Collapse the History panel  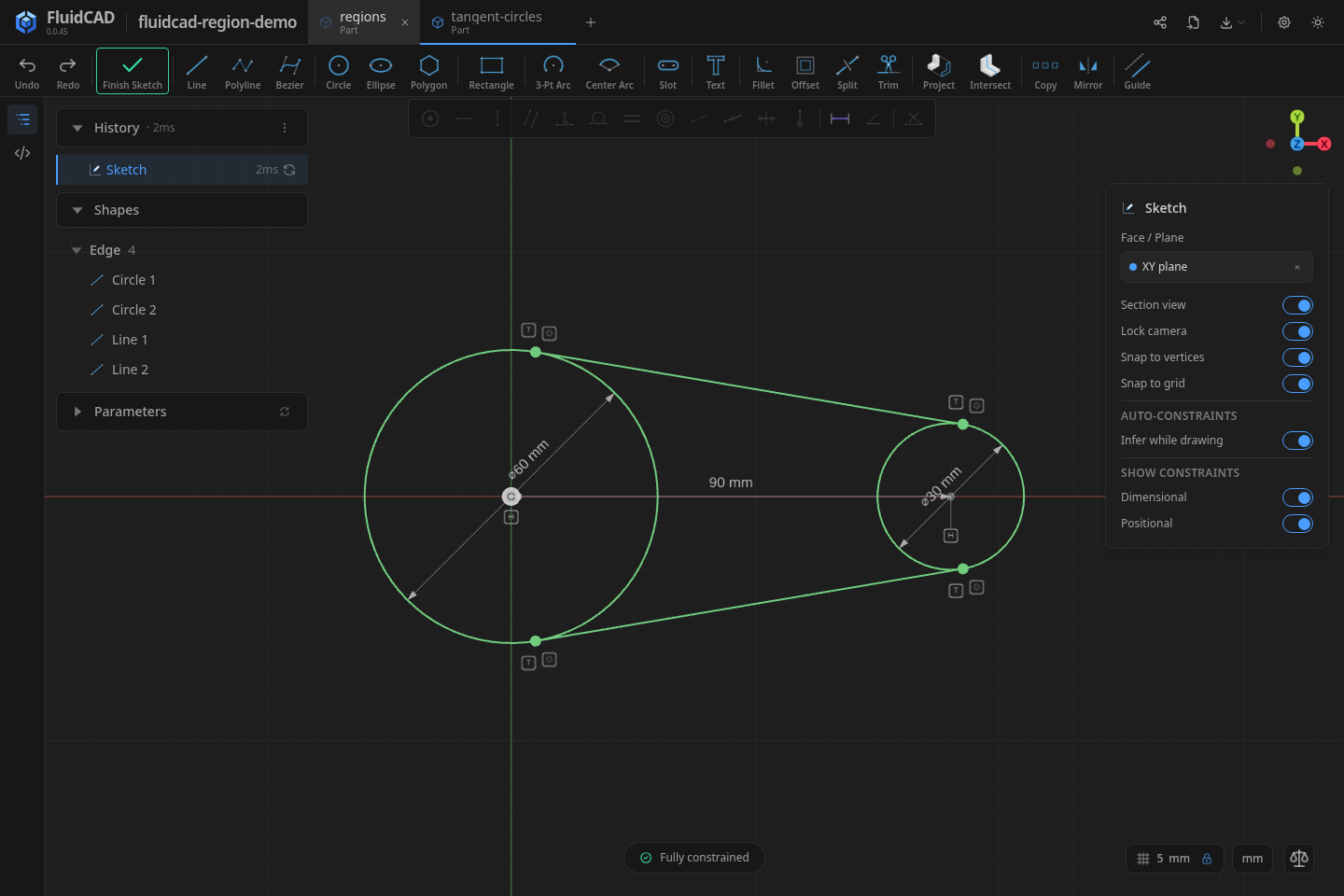[x=77, y=128]
